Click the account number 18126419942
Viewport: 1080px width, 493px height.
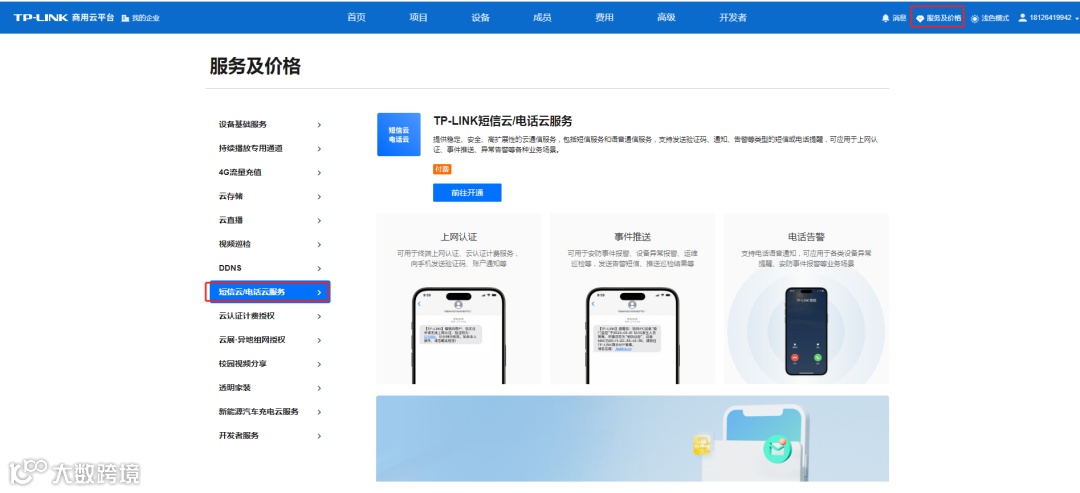pos(1050,19)
